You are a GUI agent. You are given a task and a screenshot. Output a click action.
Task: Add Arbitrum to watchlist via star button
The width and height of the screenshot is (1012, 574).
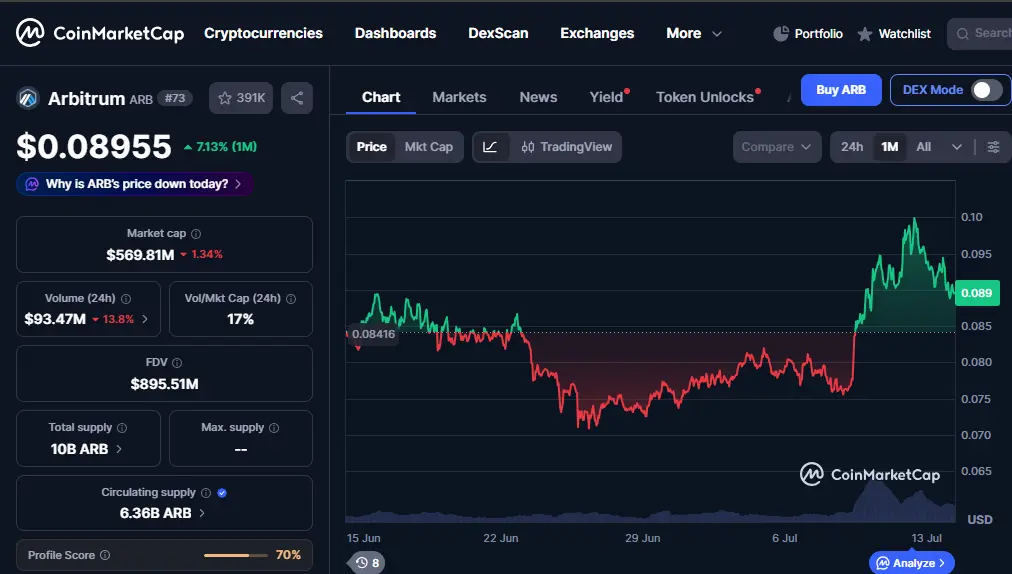click(241, 98)
